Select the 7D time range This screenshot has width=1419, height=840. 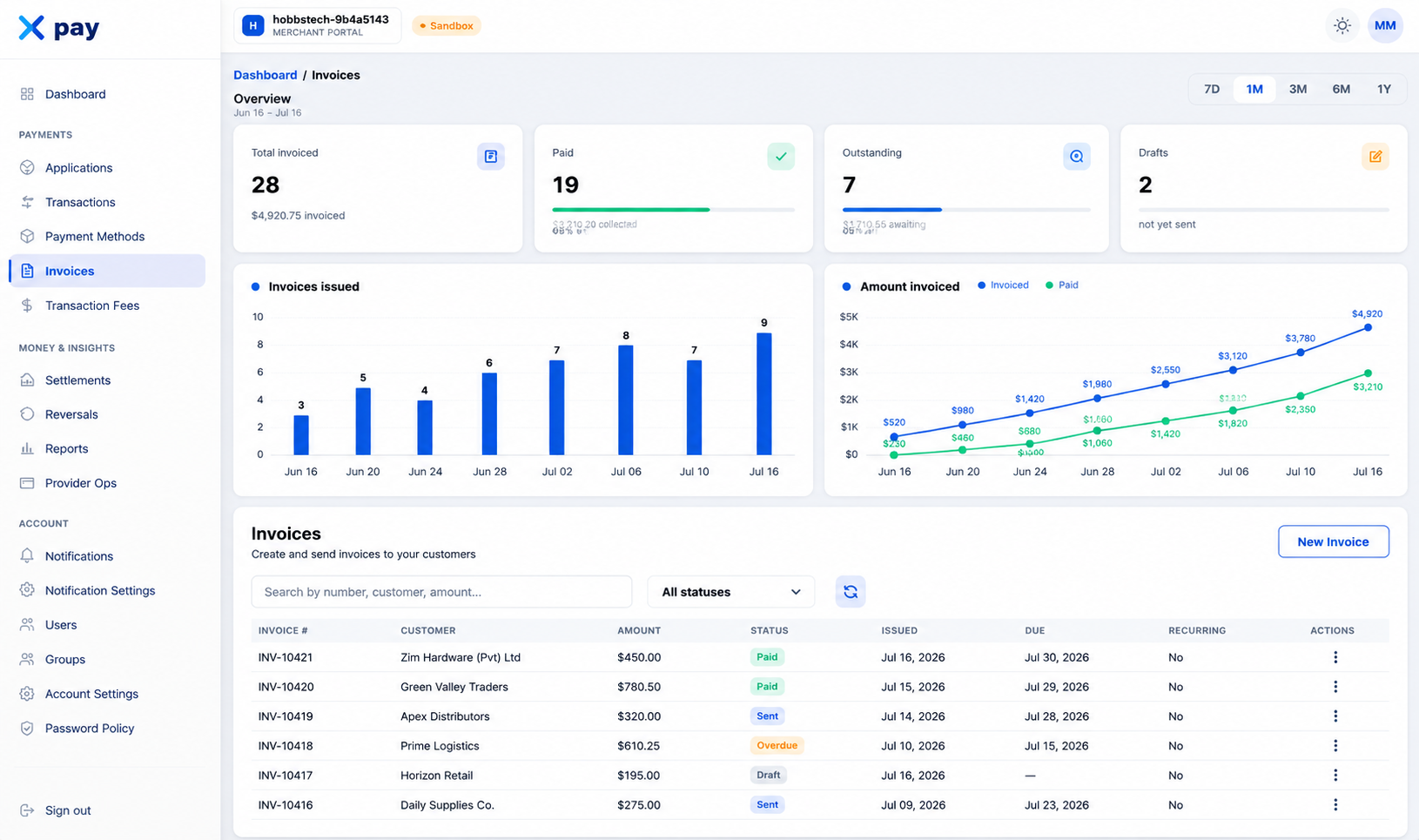pos(1212,89)
